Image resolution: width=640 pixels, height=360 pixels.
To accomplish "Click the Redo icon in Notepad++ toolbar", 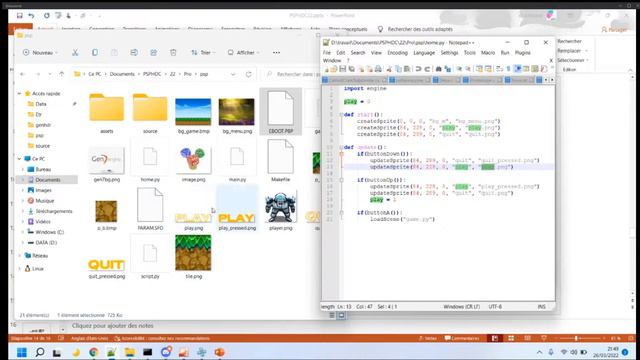I will [x=427, y=69].
